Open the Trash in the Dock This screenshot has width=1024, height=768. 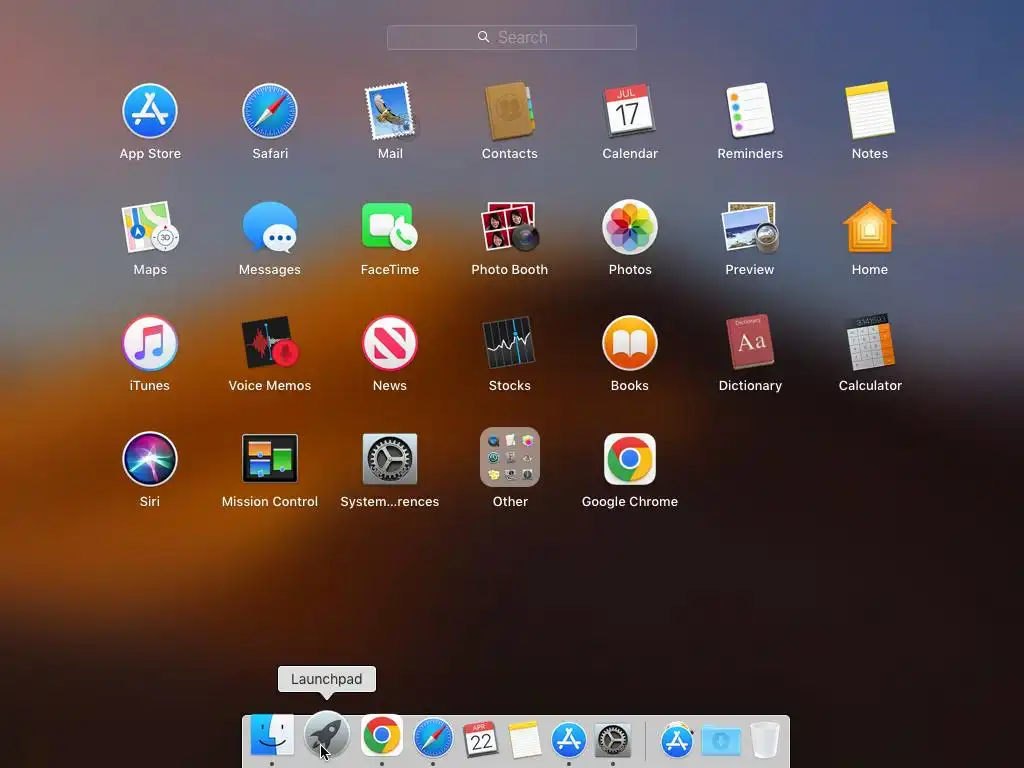(765, 740)
